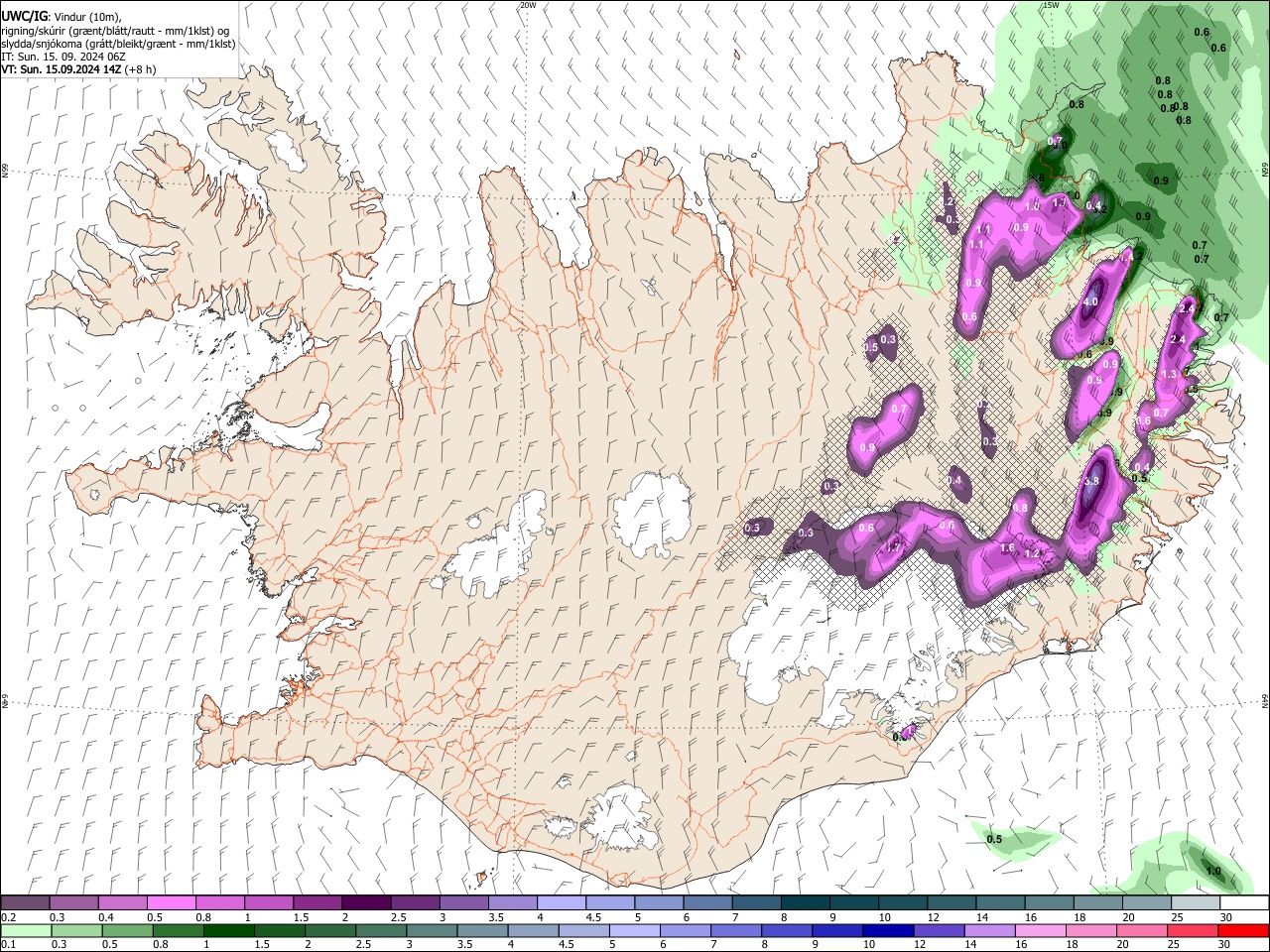Pick the top-row legend swatch starting at 18
Viewport: 1270px width, 952px height.
click(1097, 902)
